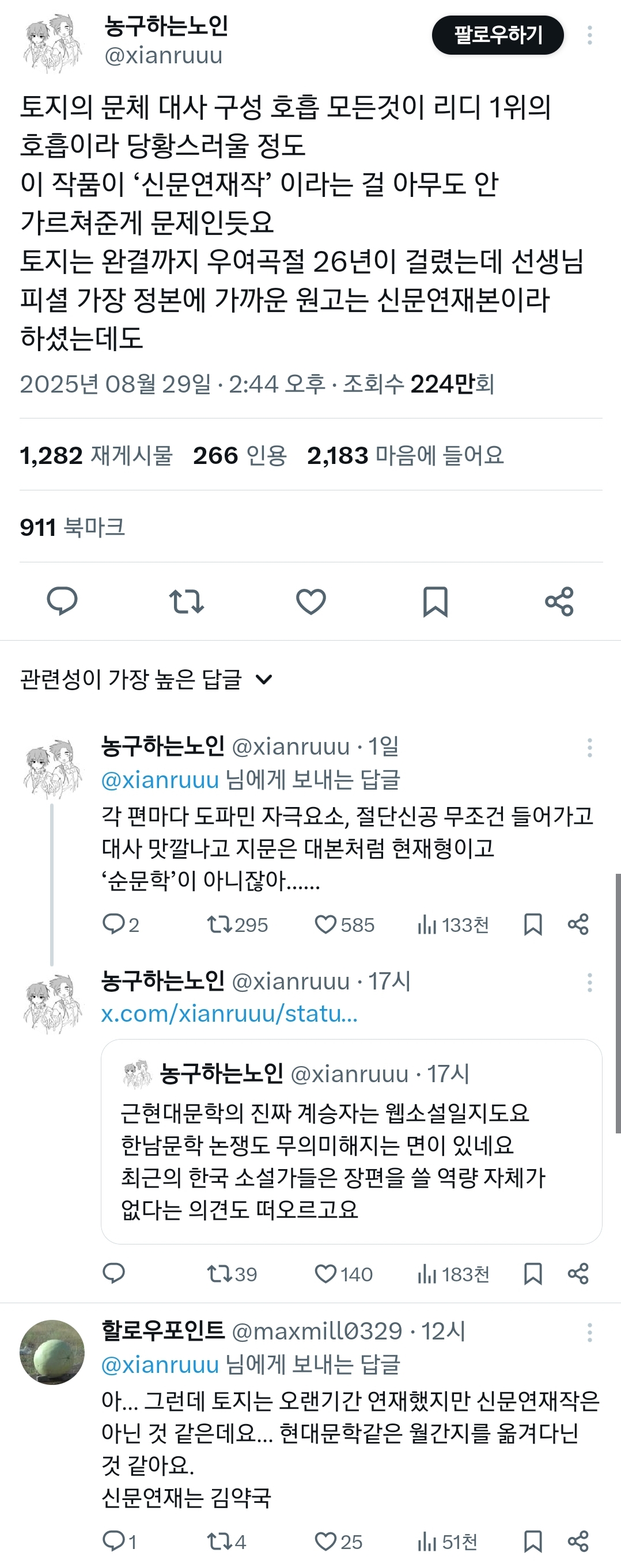This screenshot has width=621, height=1568.
Task: Repost the main tweet
Action: pyautogui.click(x=186, y=603)
